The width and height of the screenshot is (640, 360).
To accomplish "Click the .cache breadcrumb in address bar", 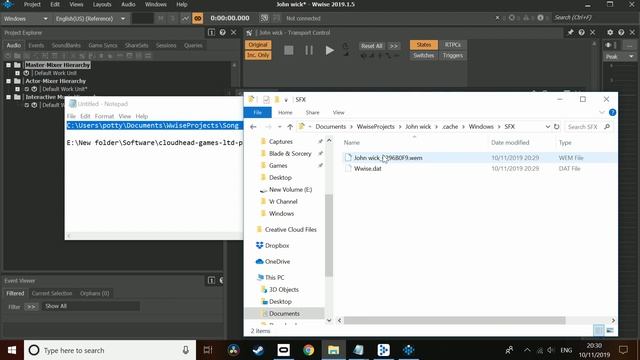I will pyautogui.click(x=450, y=127).
